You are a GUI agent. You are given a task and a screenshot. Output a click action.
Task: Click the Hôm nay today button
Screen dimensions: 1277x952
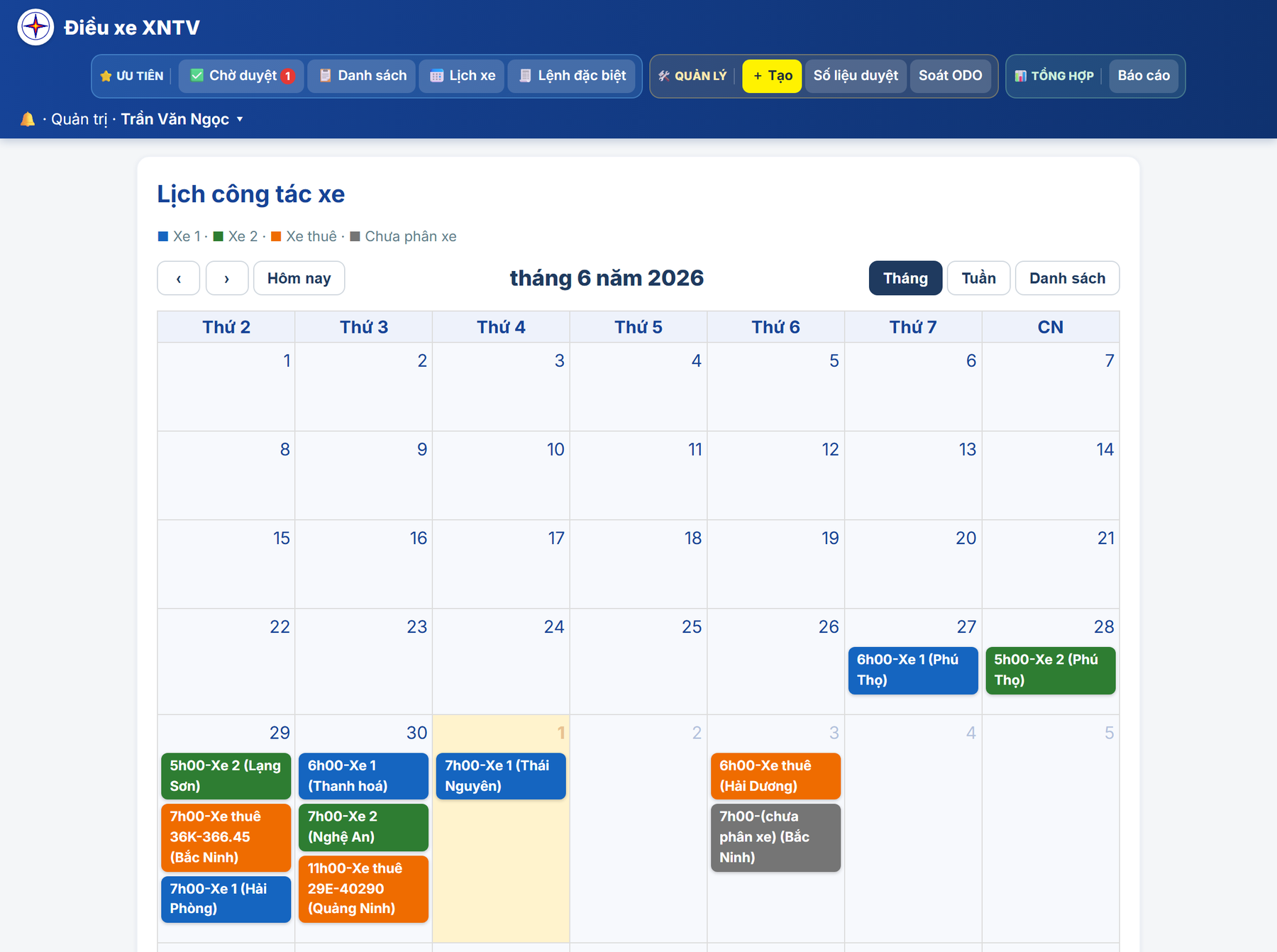tap(299, 278)
